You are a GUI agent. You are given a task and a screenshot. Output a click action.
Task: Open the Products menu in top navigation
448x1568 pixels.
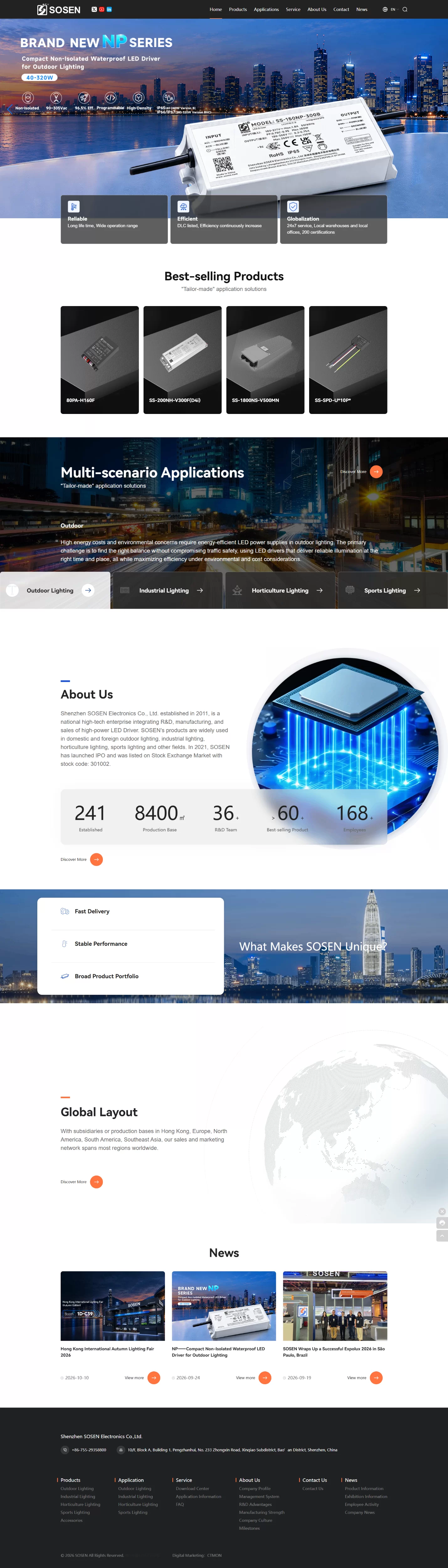[x=237, y=10]
